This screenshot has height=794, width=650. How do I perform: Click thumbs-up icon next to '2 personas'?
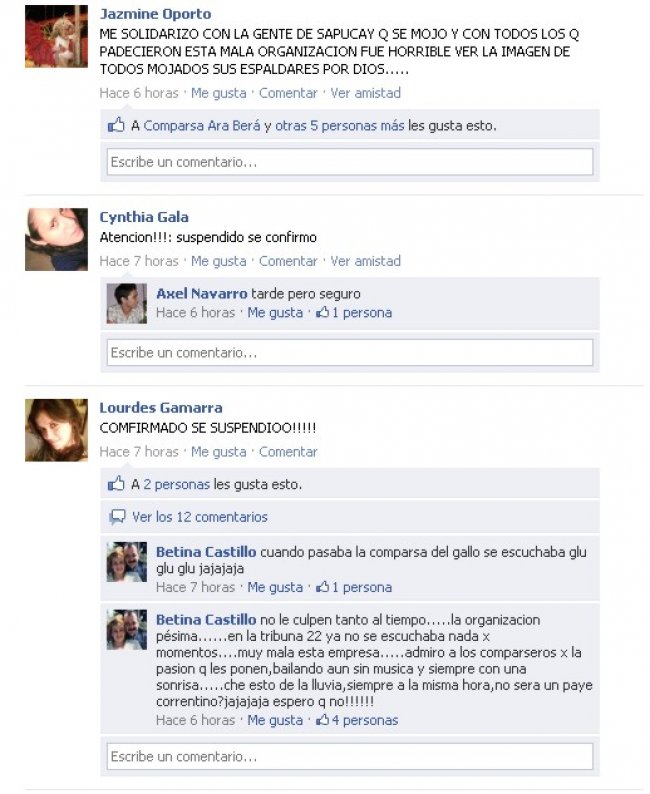(x=116, y=484)
